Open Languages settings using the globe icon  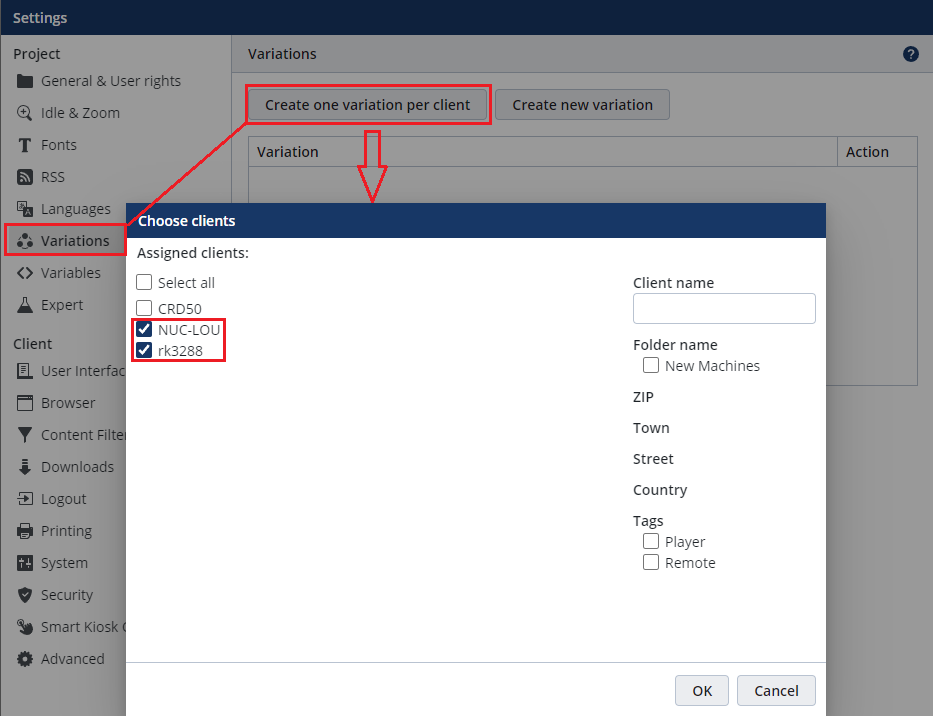coord(22,209)
